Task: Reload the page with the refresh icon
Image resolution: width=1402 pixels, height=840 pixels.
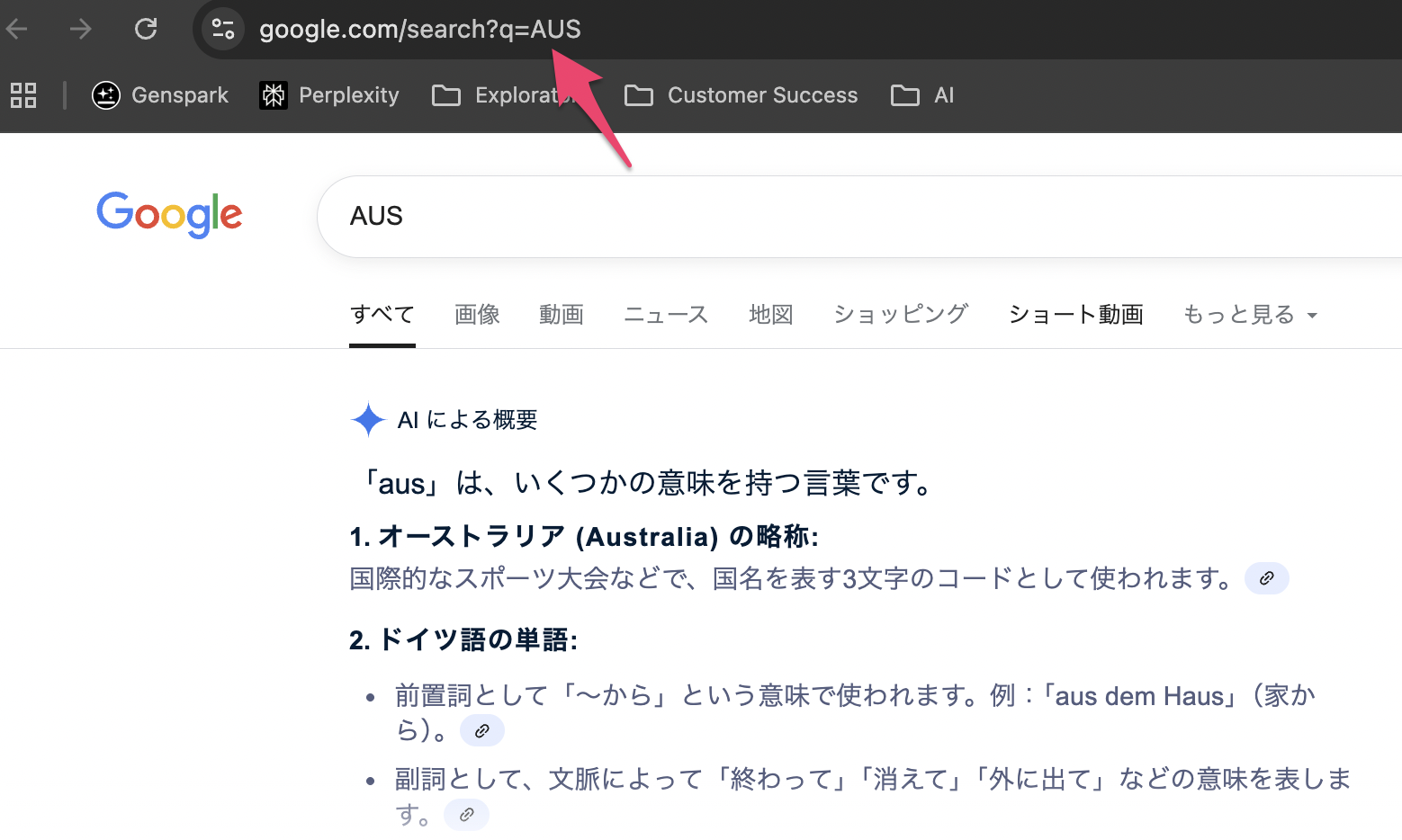Action: [146, 29]
